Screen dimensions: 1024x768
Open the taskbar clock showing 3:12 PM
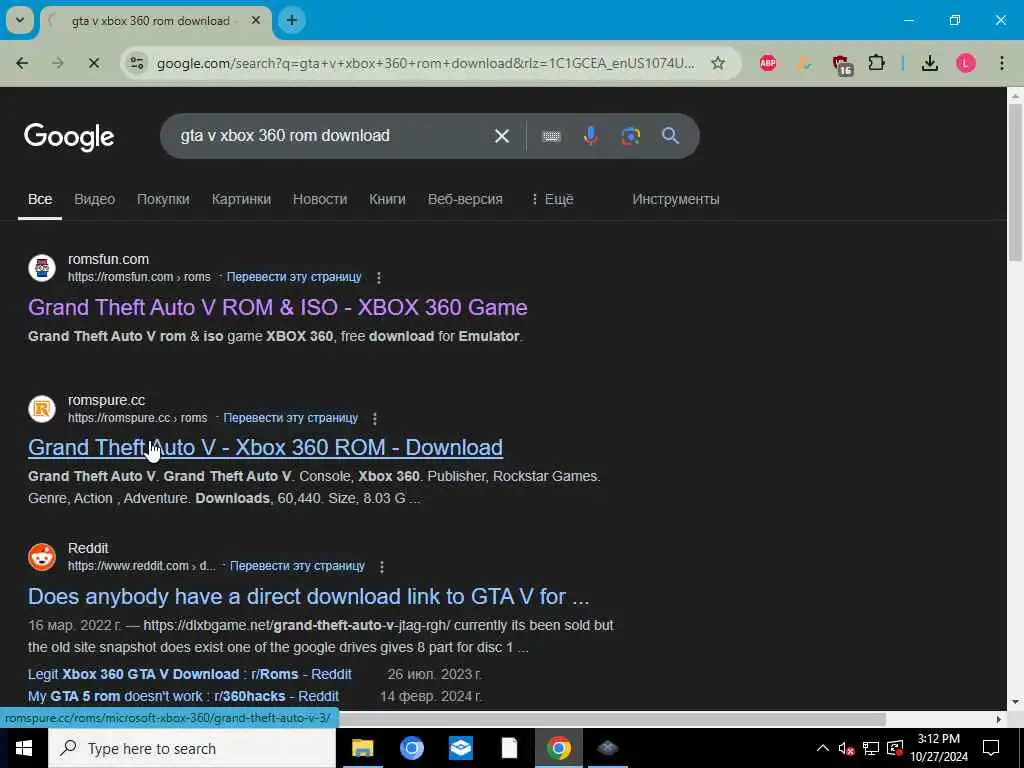pos(939,748)
